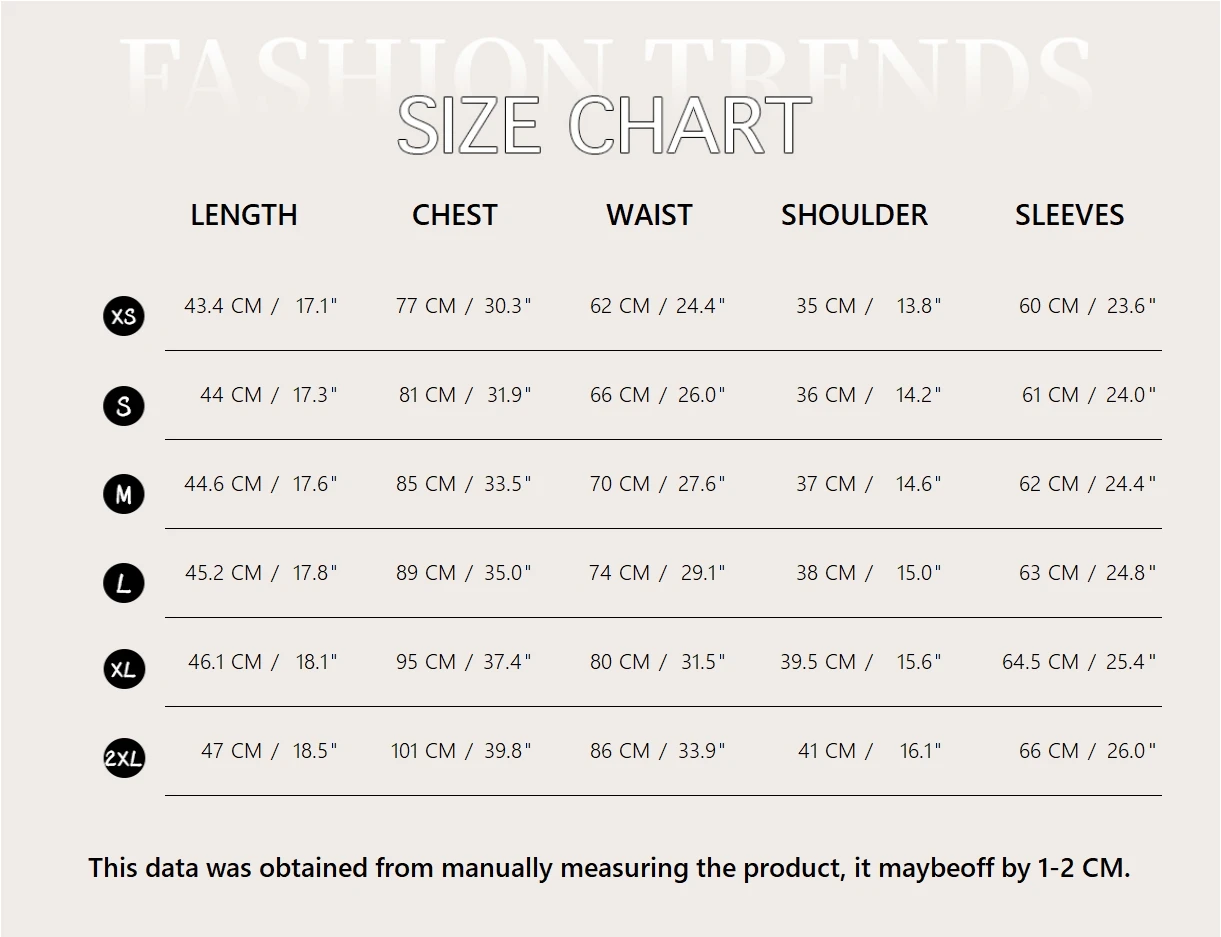Select the WAIST column header

pos(649,215)
